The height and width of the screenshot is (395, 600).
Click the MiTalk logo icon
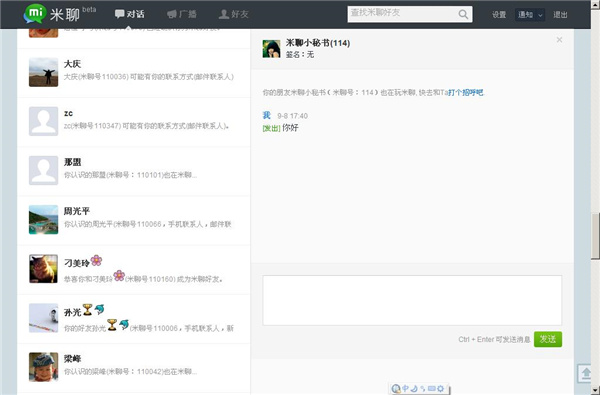(x=36, y=14)
